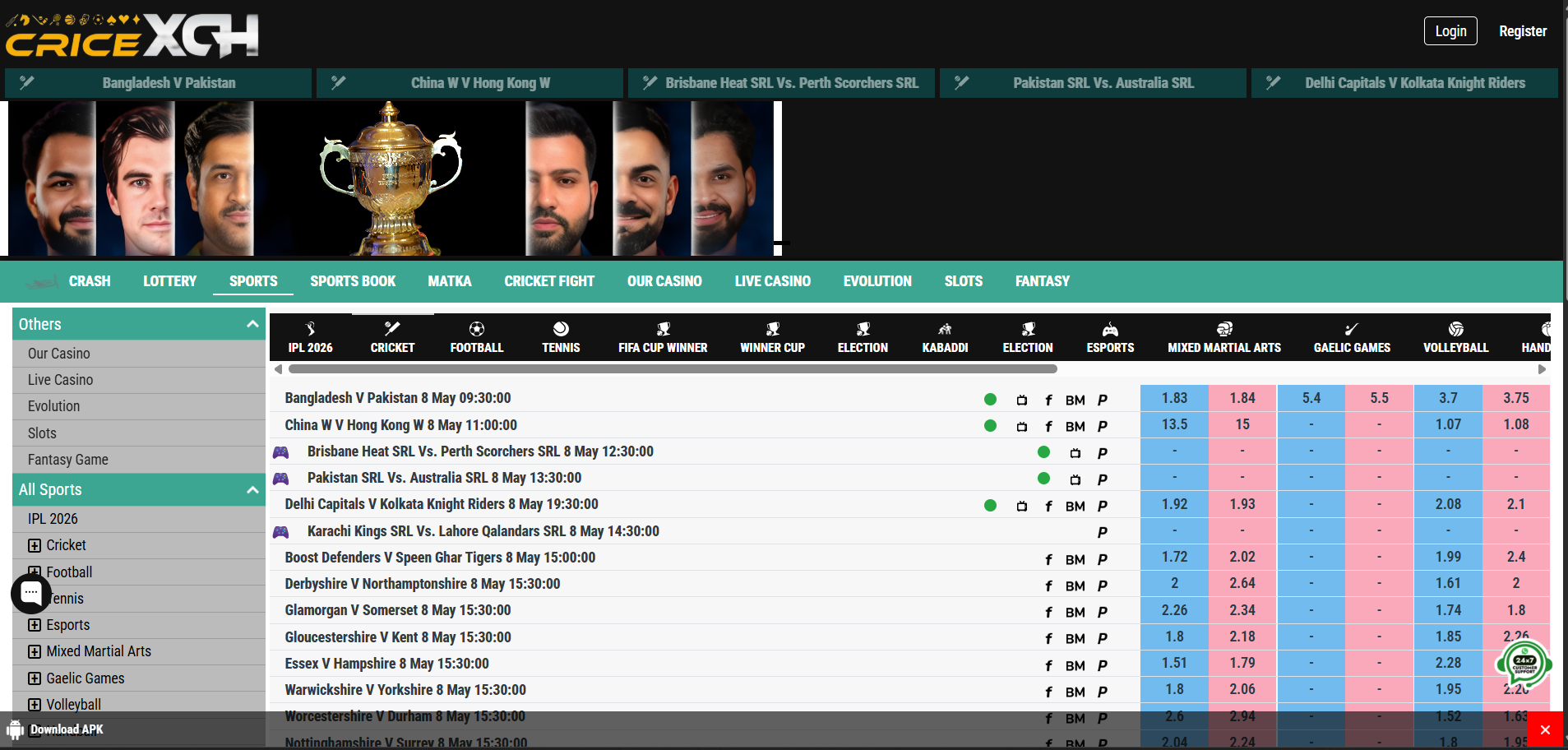Open Our Casino in the sidebar
The width and height of the screenshot is (1568, 750).
point(139,354)
